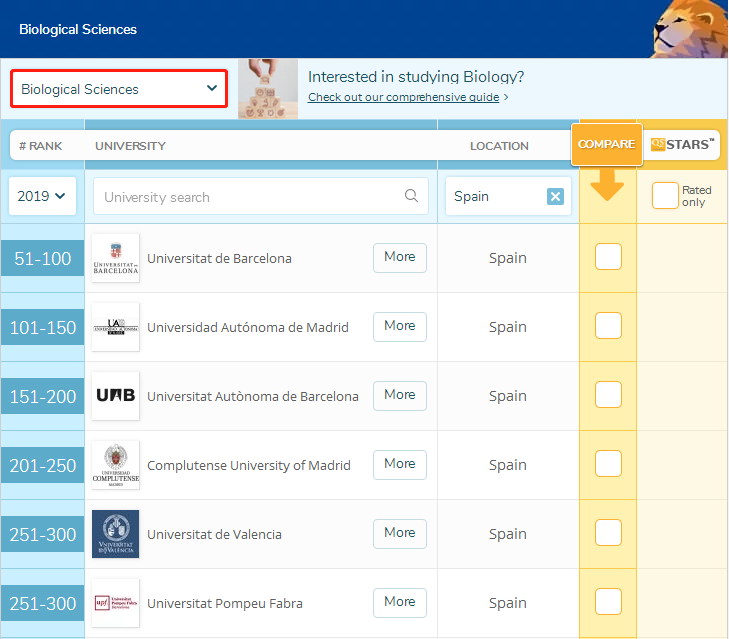The width and height of the screenshot is (729, 639).
Task: Click the QS STARS header tab
Action: tap(682, 145)
